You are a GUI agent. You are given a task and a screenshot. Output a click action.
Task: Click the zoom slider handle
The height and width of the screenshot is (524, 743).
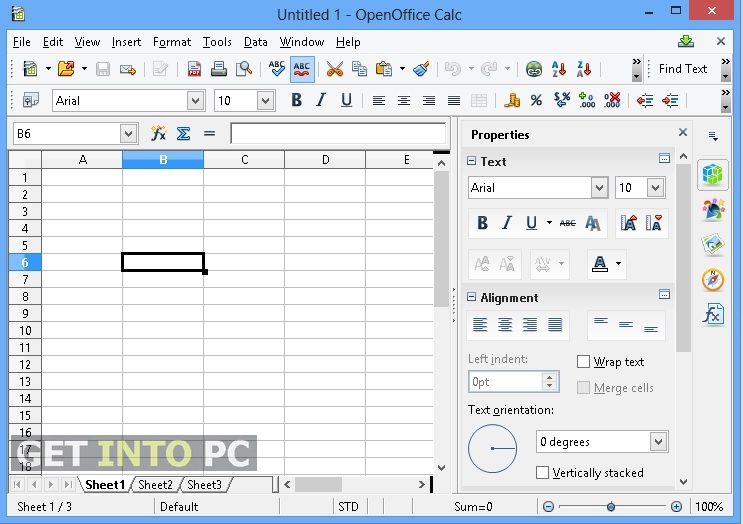[x=611, y=507]
